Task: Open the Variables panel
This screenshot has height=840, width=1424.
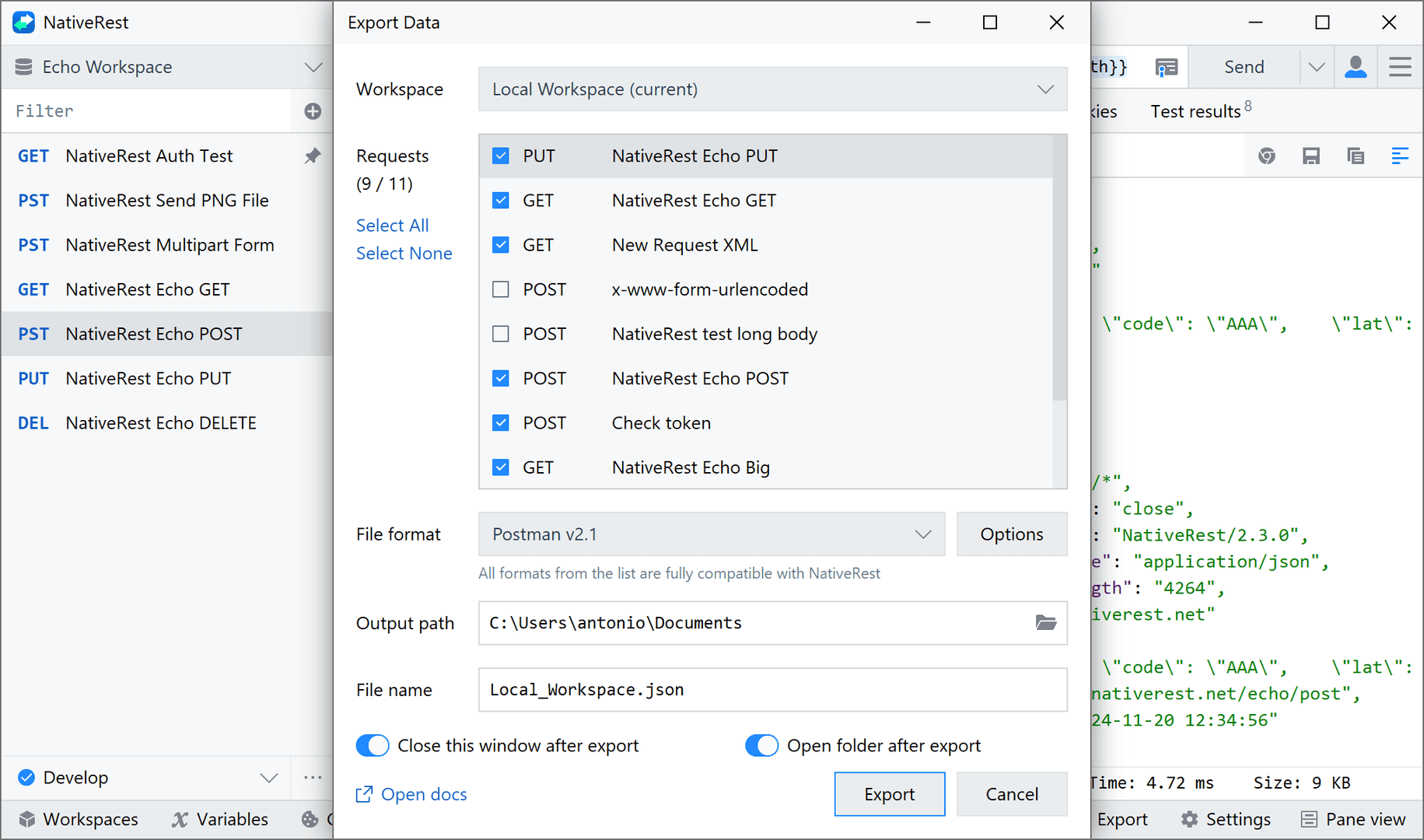Action: click(x=220, y=819)
